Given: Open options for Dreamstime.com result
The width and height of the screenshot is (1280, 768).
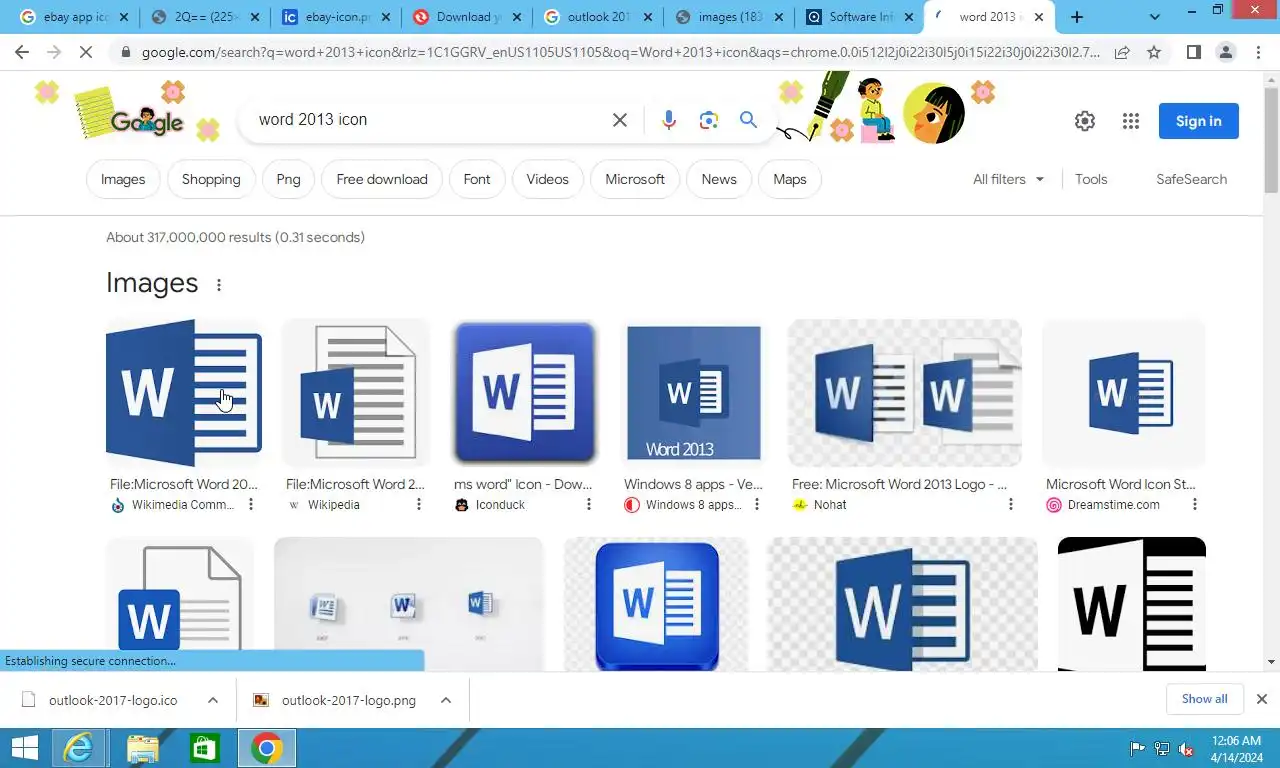Looking at the screenshot, I should point(1195,505).
